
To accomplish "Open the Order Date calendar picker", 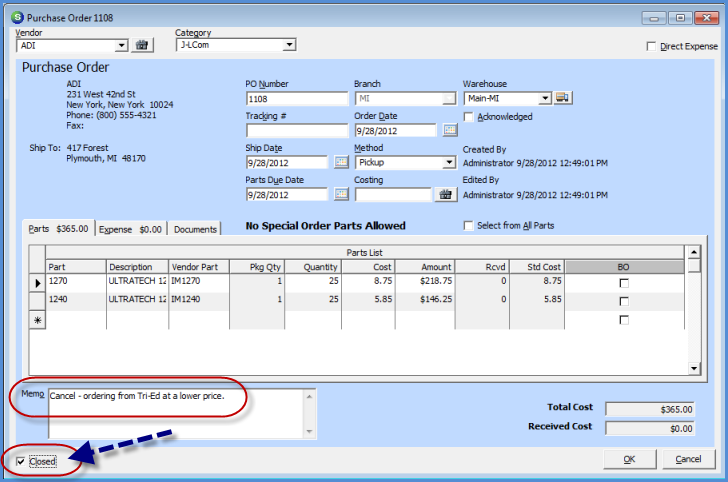I will pos(450,130).
